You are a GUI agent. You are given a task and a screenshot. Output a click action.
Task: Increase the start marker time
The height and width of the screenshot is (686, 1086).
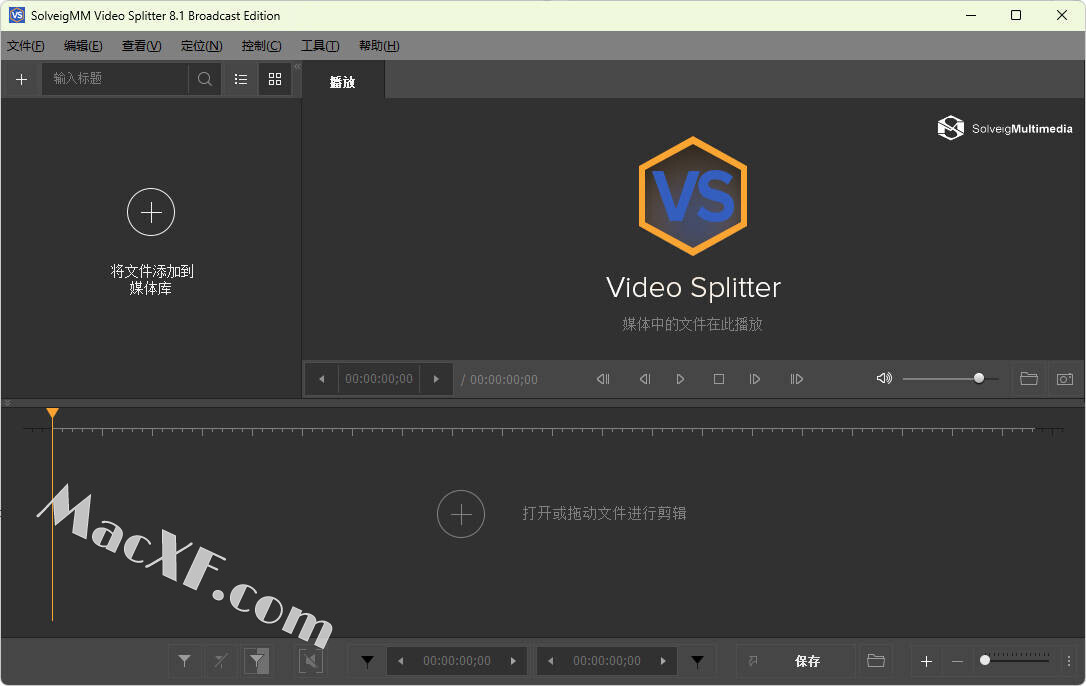[513, 661]
